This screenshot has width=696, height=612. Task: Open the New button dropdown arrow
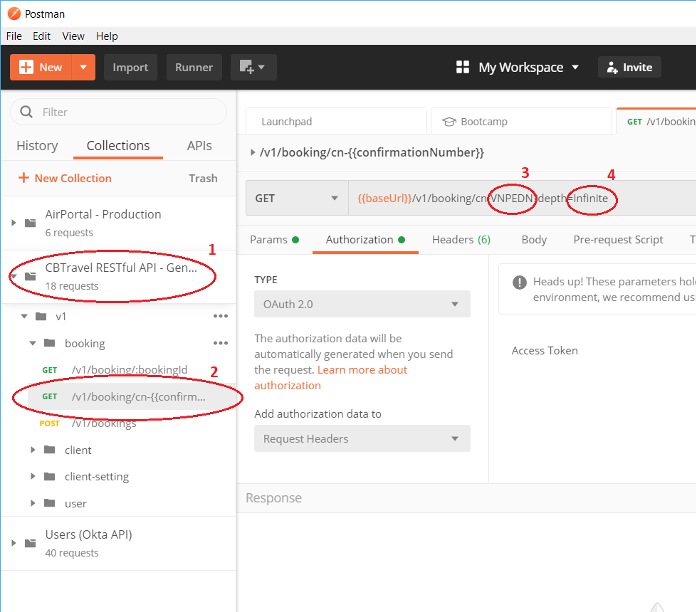(83, 67)
